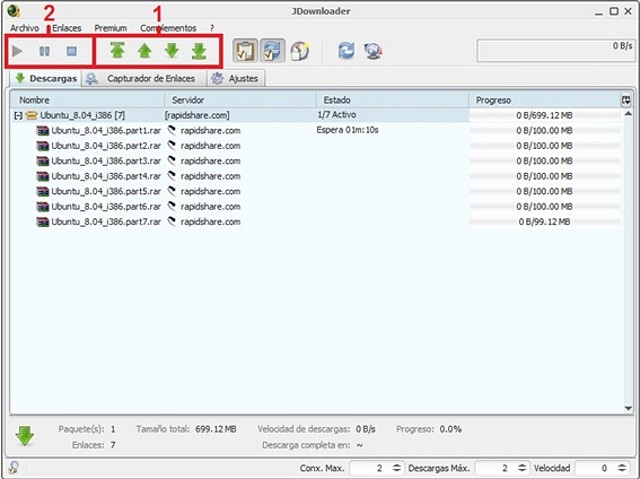Click the Descargas Máx. number field

(495, 468)
